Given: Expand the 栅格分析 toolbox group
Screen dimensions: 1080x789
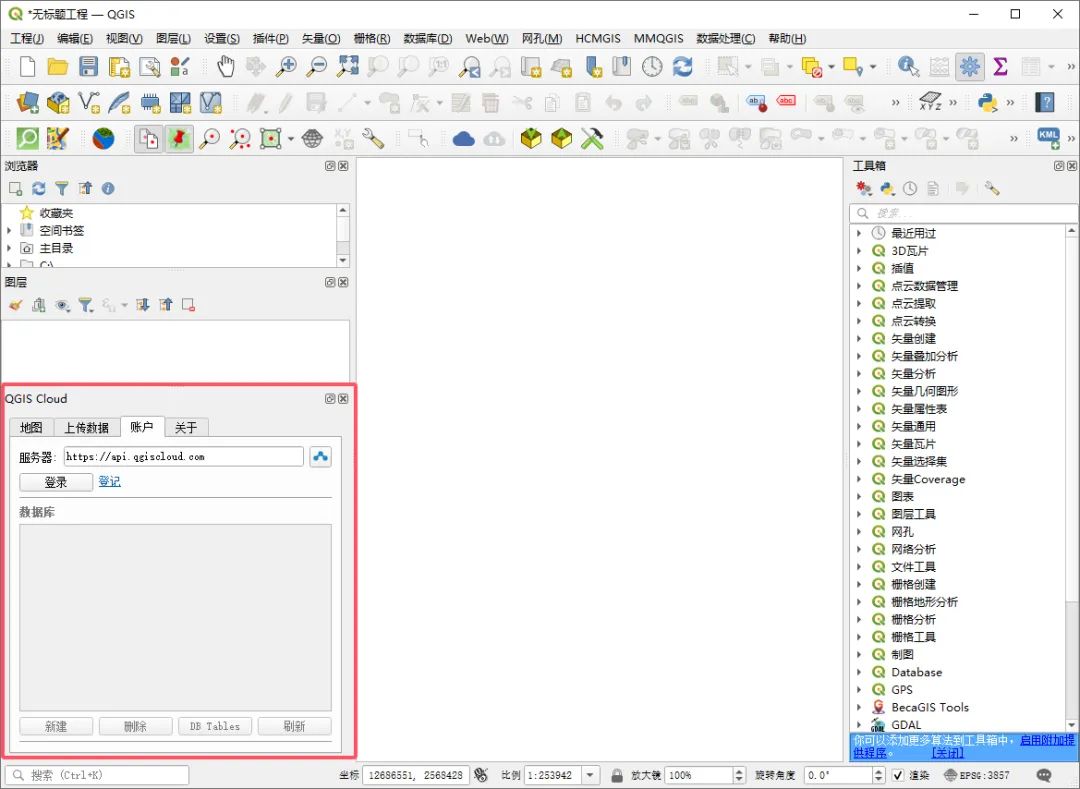Looking at the screenshot, I should pyautogui.click(x=859, y=620).
